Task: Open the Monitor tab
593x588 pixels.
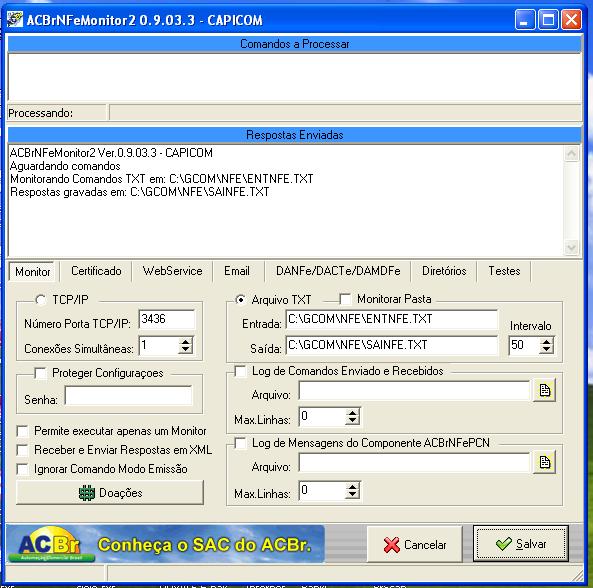Action: click(x=32, y=272)
